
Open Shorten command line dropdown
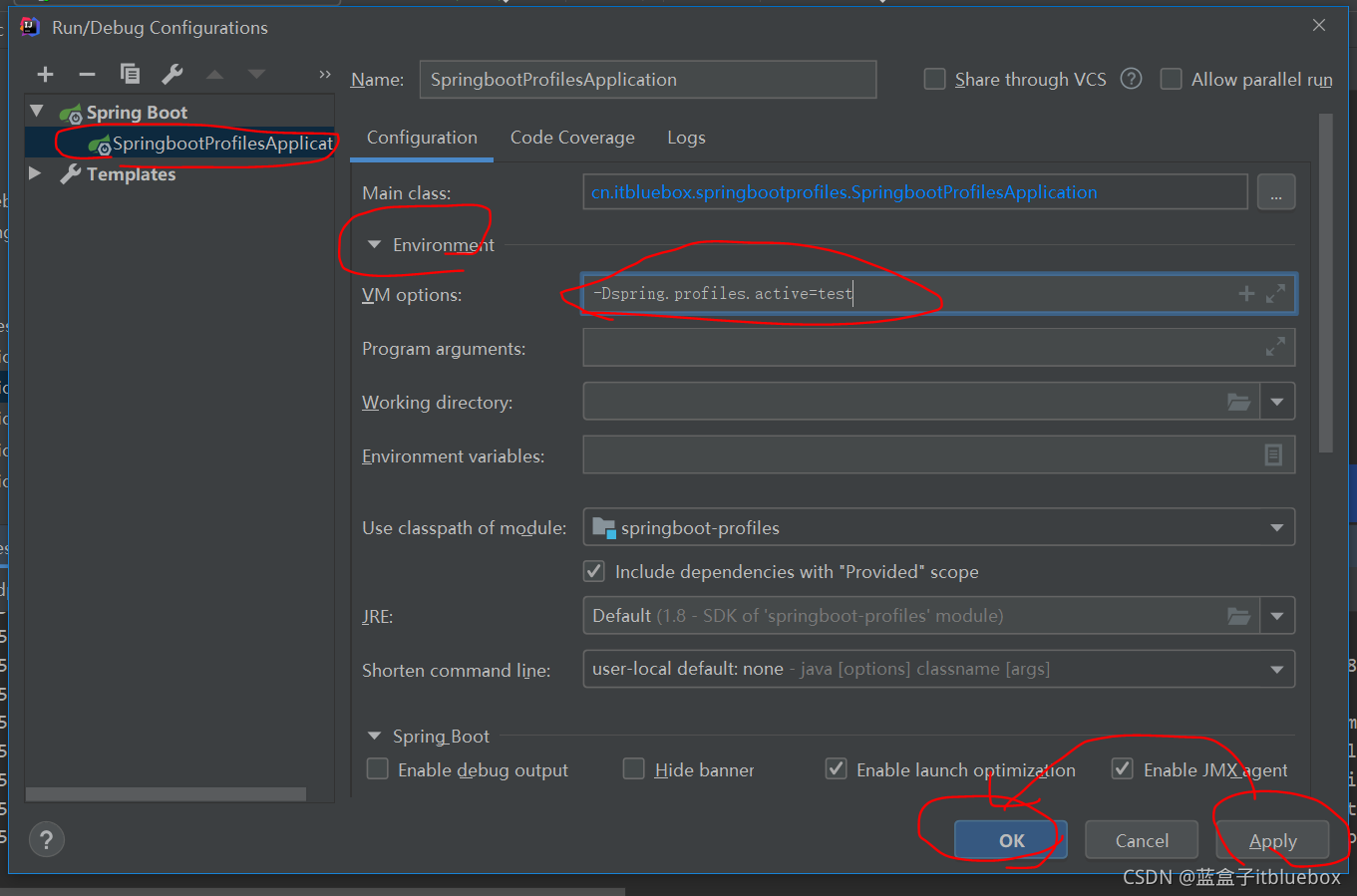1277,669
